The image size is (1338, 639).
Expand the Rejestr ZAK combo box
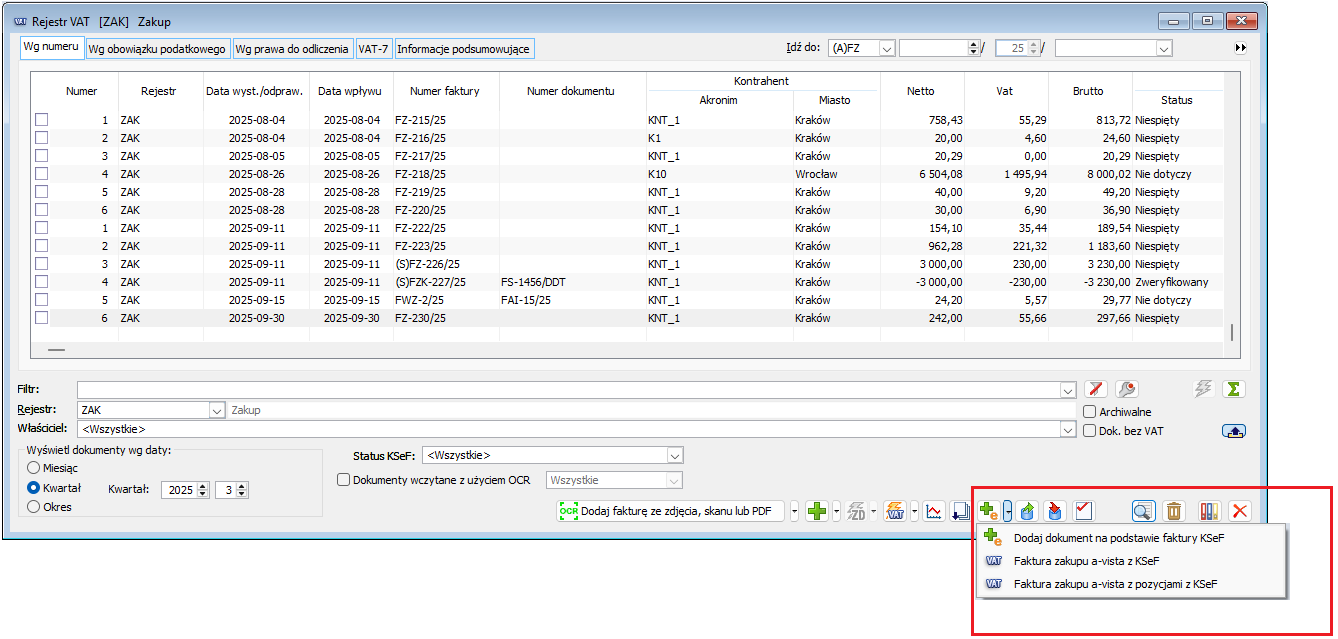[217, 410]
